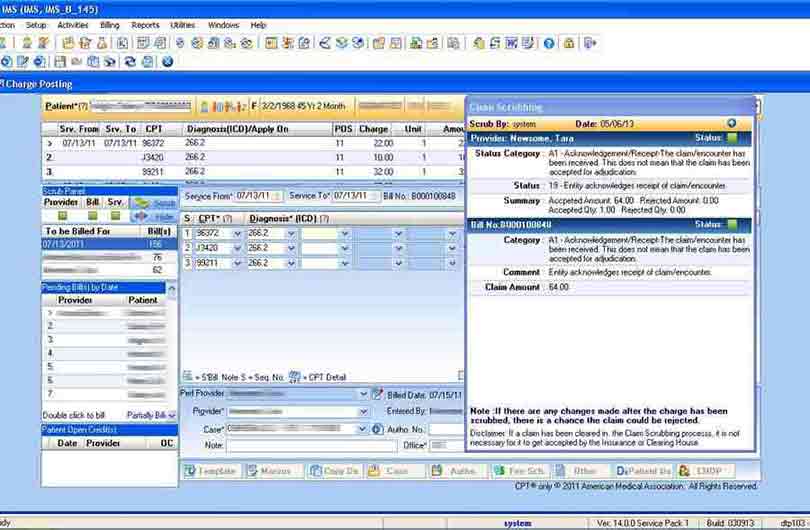Open first Diagnosis dropdown on line 1
810x530 pixels.
tap(291, 233)
